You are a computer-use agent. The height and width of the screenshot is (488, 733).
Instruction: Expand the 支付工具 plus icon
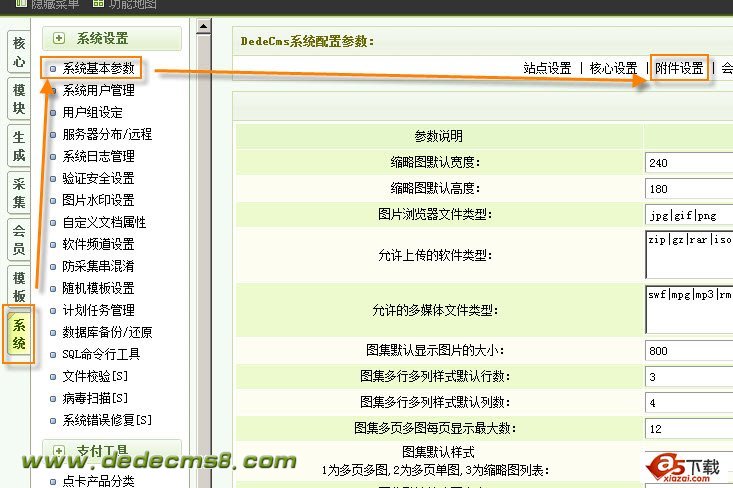59,451
